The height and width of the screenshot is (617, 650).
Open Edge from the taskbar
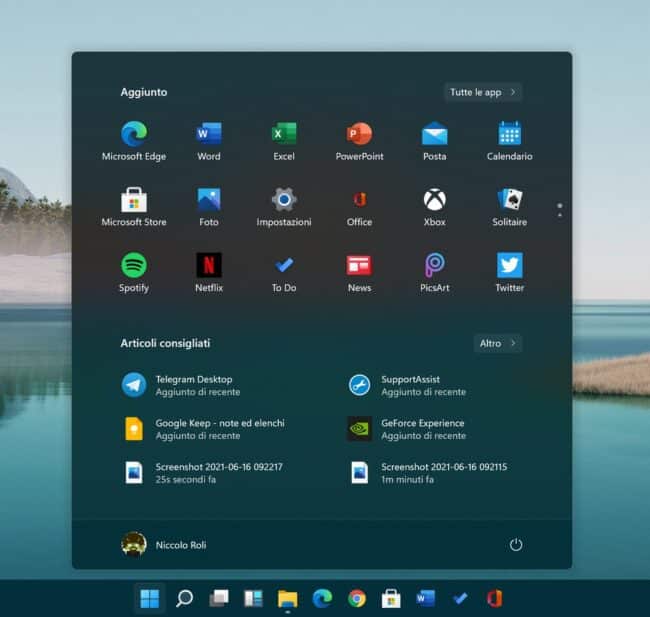322,598
